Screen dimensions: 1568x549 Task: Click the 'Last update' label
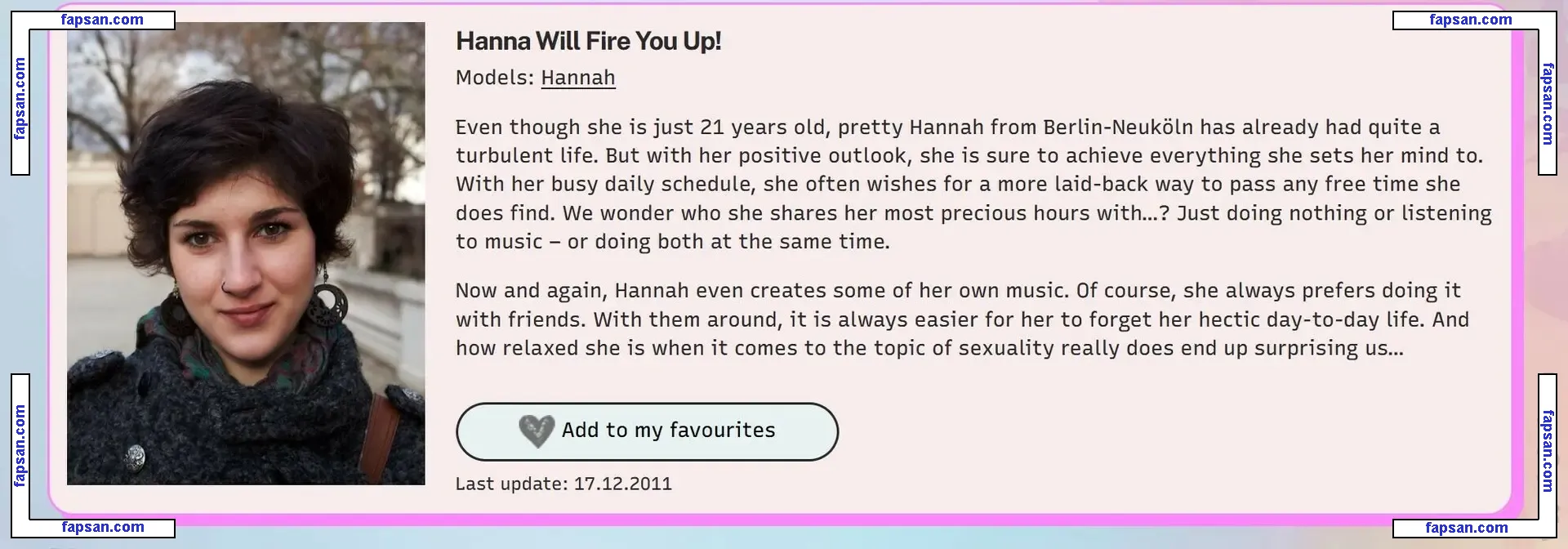pyautogui.click(x=511, y=484)
